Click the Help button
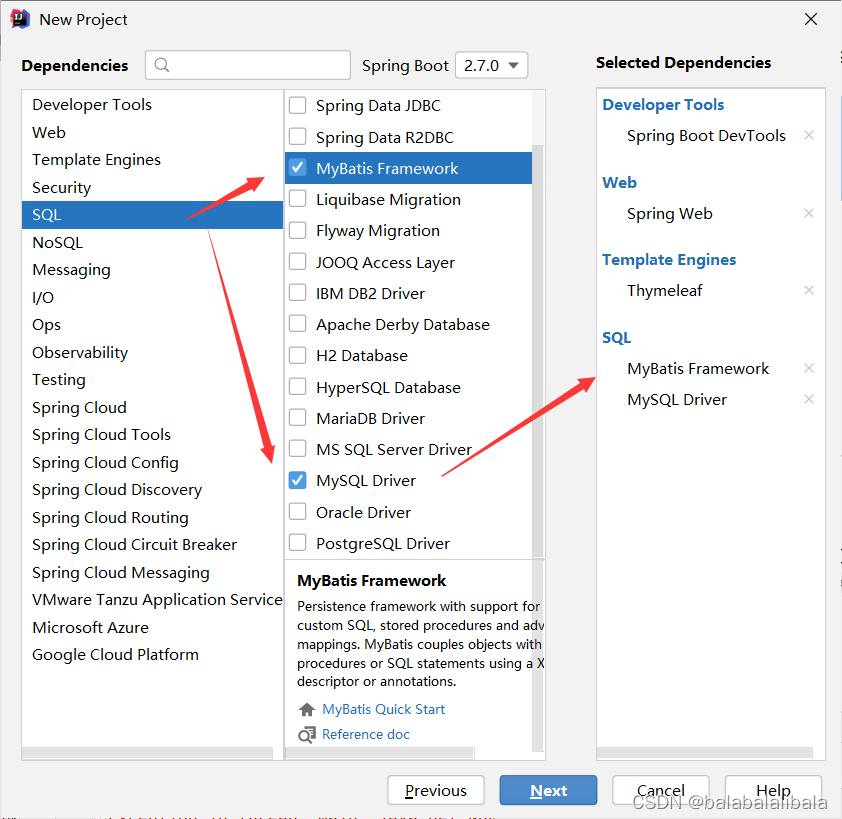This screenshot has height=819, width=842. (x=773, y=790)
